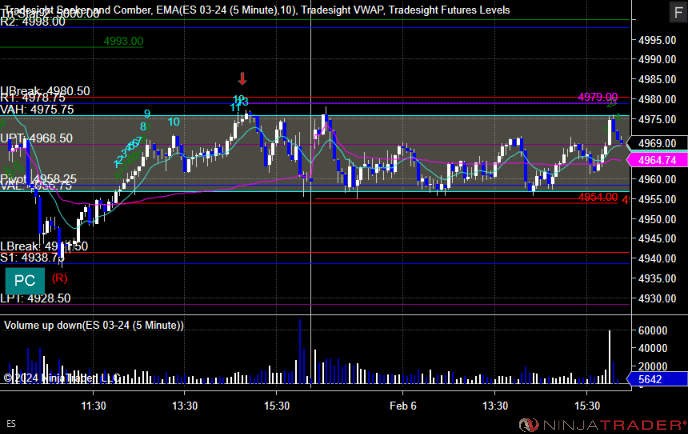The image size is (688, 434).
Task: Click the Volume up down indicator label
Action: [x=94, y=325]
